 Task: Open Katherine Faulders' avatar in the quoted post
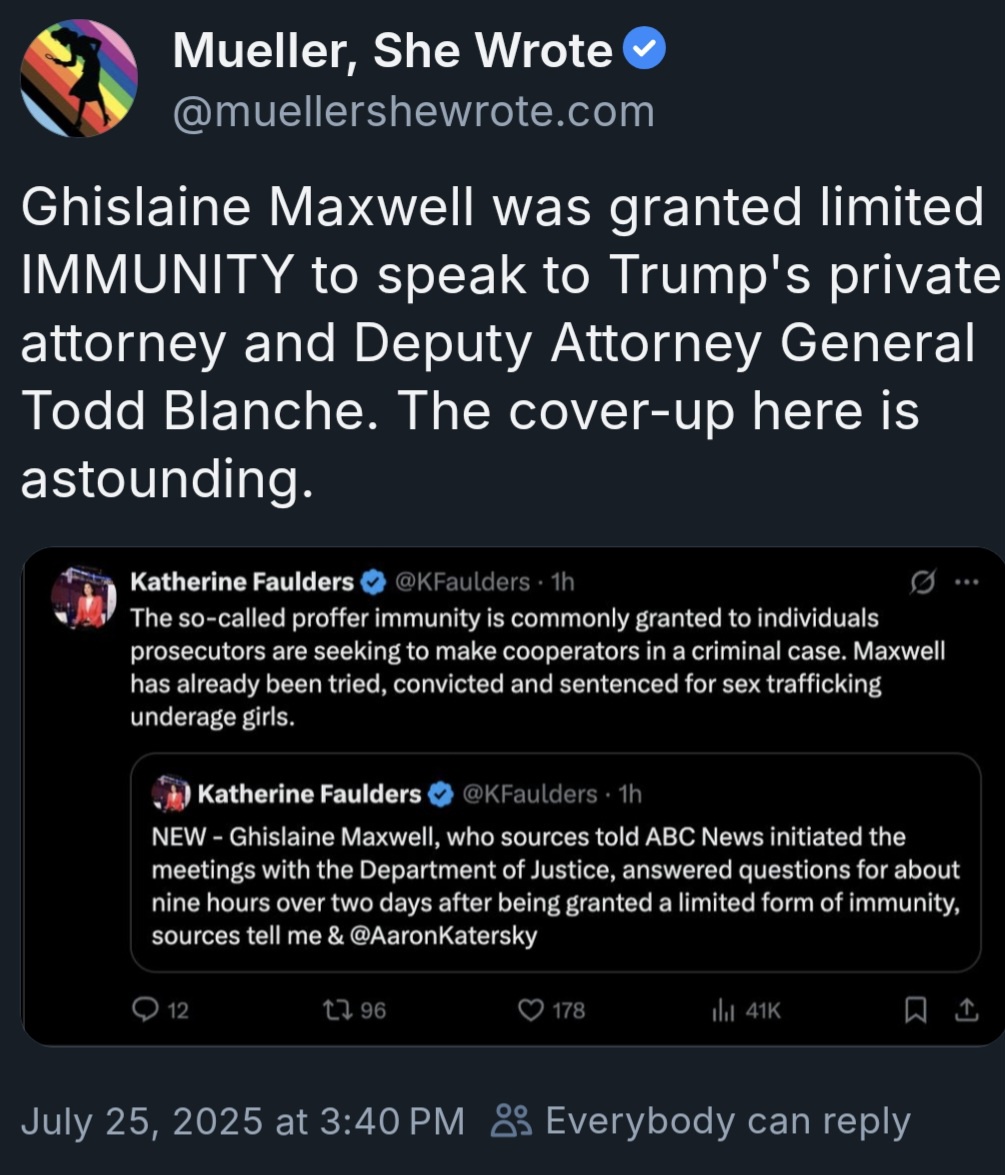(84, 598)
